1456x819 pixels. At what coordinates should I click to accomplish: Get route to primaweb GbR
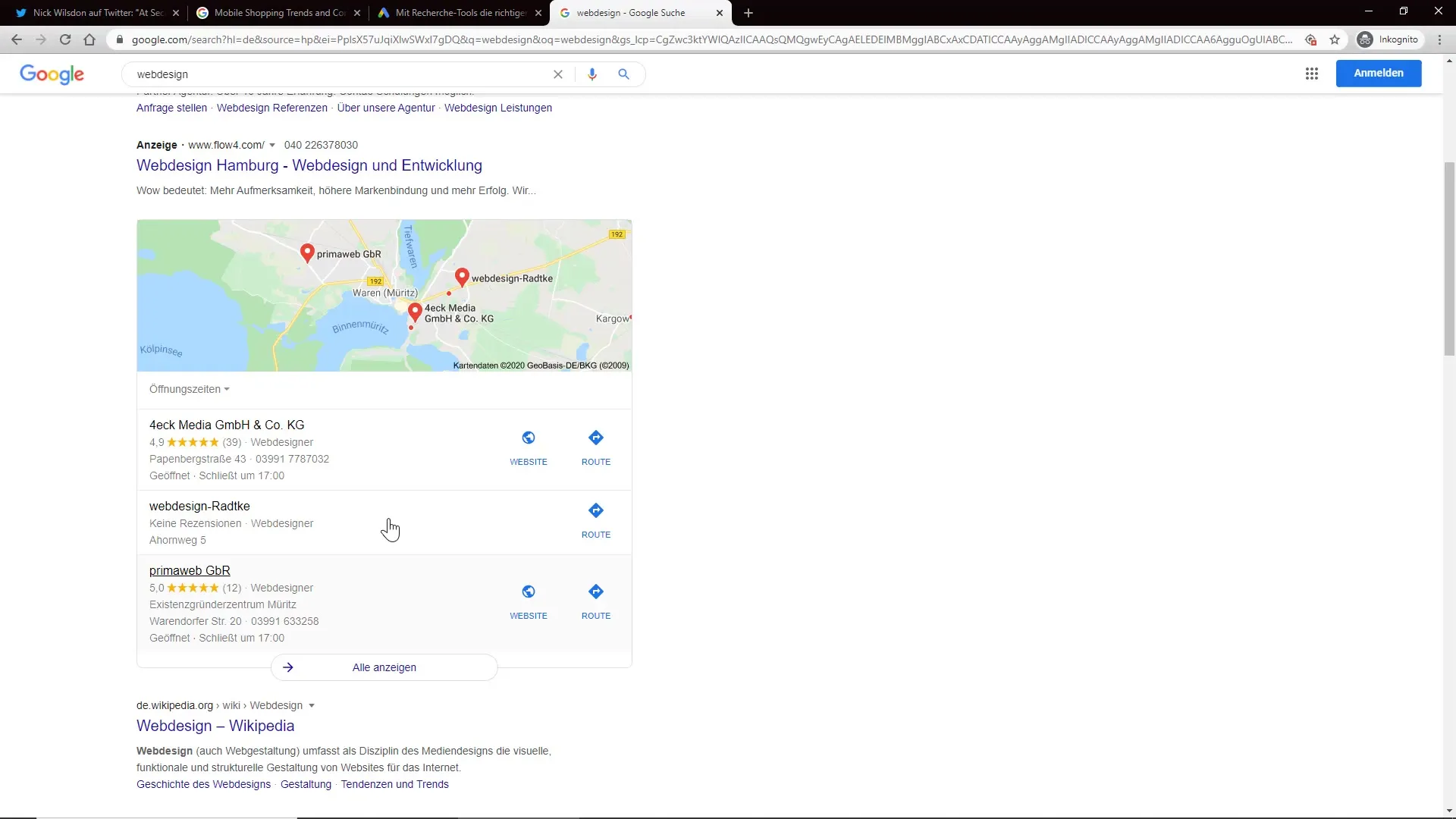click(x=596, y=601)
